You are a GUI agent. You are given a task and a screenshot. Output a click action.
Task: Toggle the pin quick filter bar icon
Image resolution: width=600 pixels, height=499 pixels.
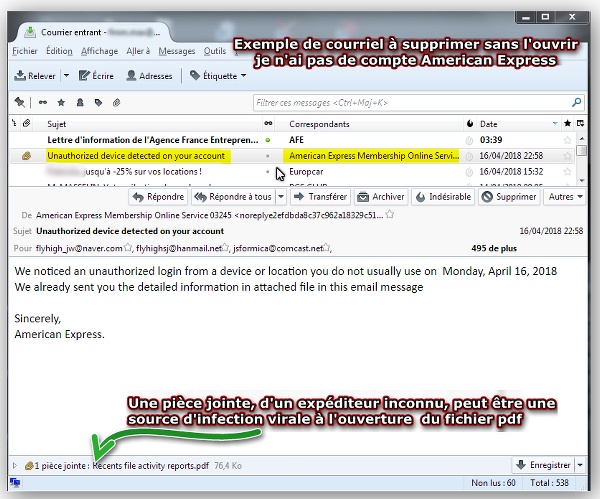tap(19, 102)
